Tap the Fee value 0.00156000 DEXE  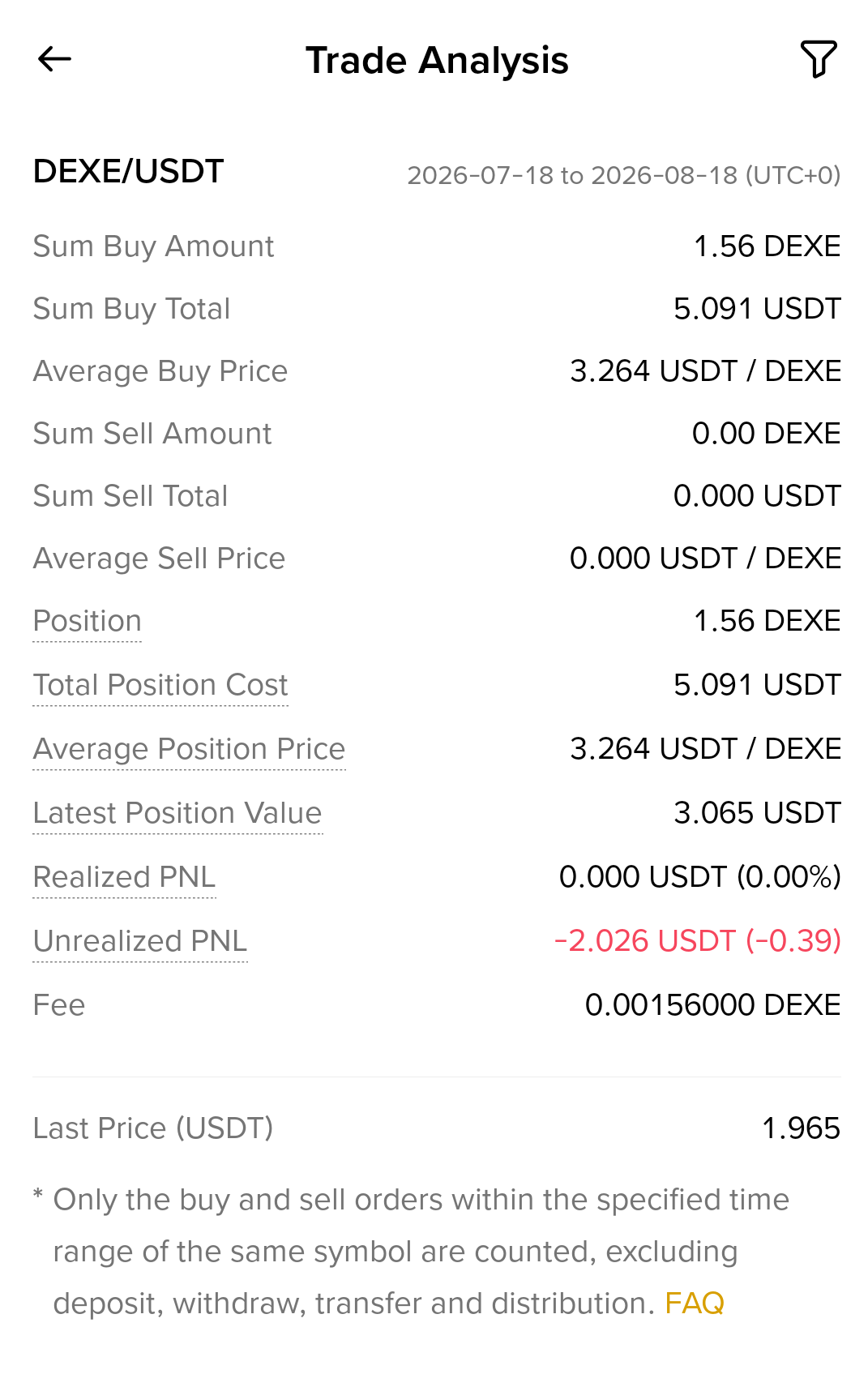(x=713, y=1004)
